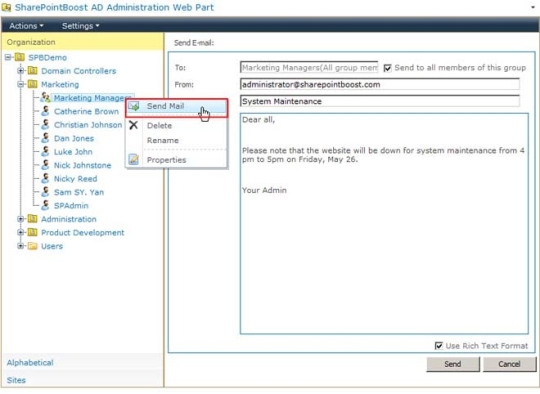The height and width of the screenshot is (394, 540).
Task: Click the Send button
Action: [453, 364]
